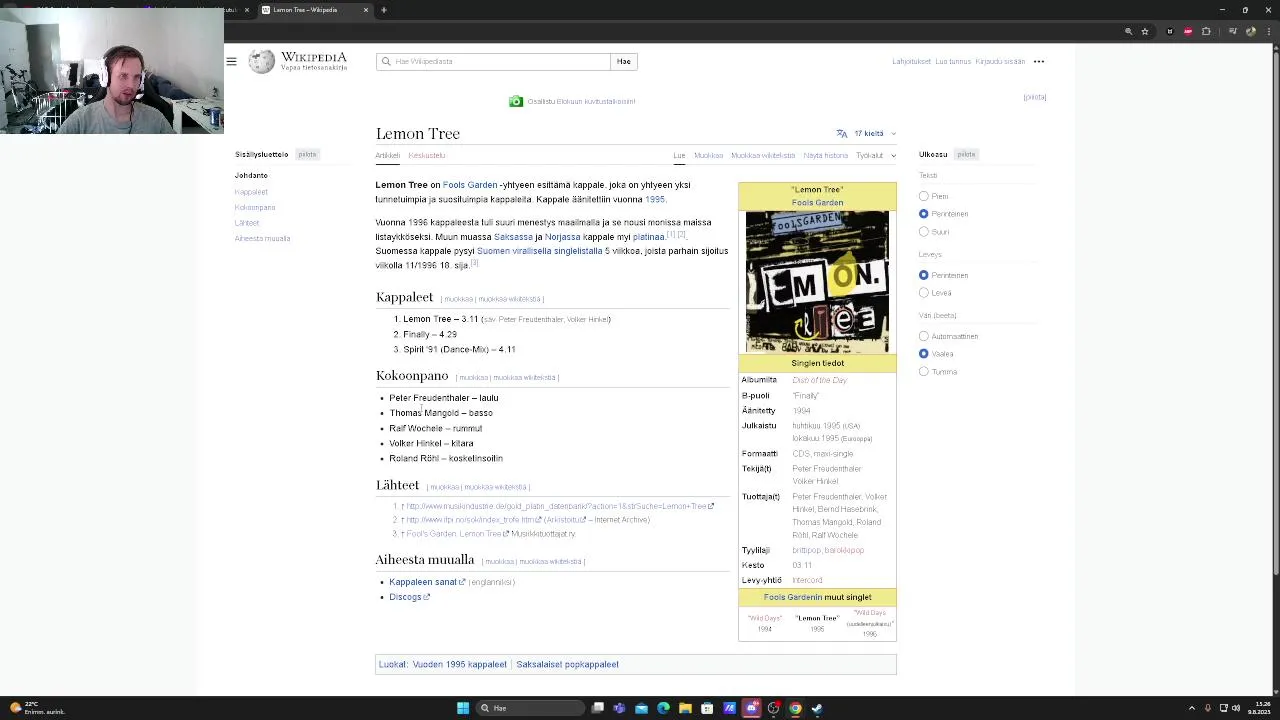The height and width of the screenshot is (720, 1280).
Task: Click the Chrome icon in the taskbar
Action: (795, 708)
